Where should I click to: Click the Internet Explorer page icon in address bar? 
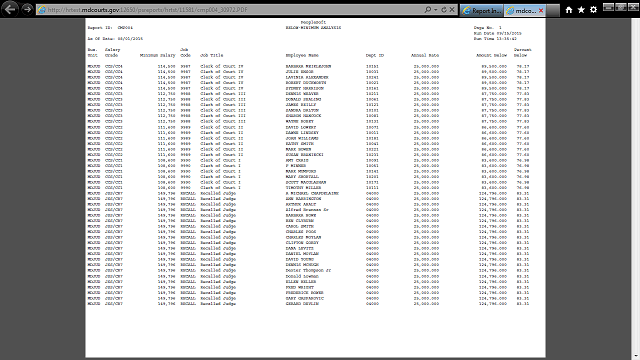pyautogui.click(x=42, y=10)
